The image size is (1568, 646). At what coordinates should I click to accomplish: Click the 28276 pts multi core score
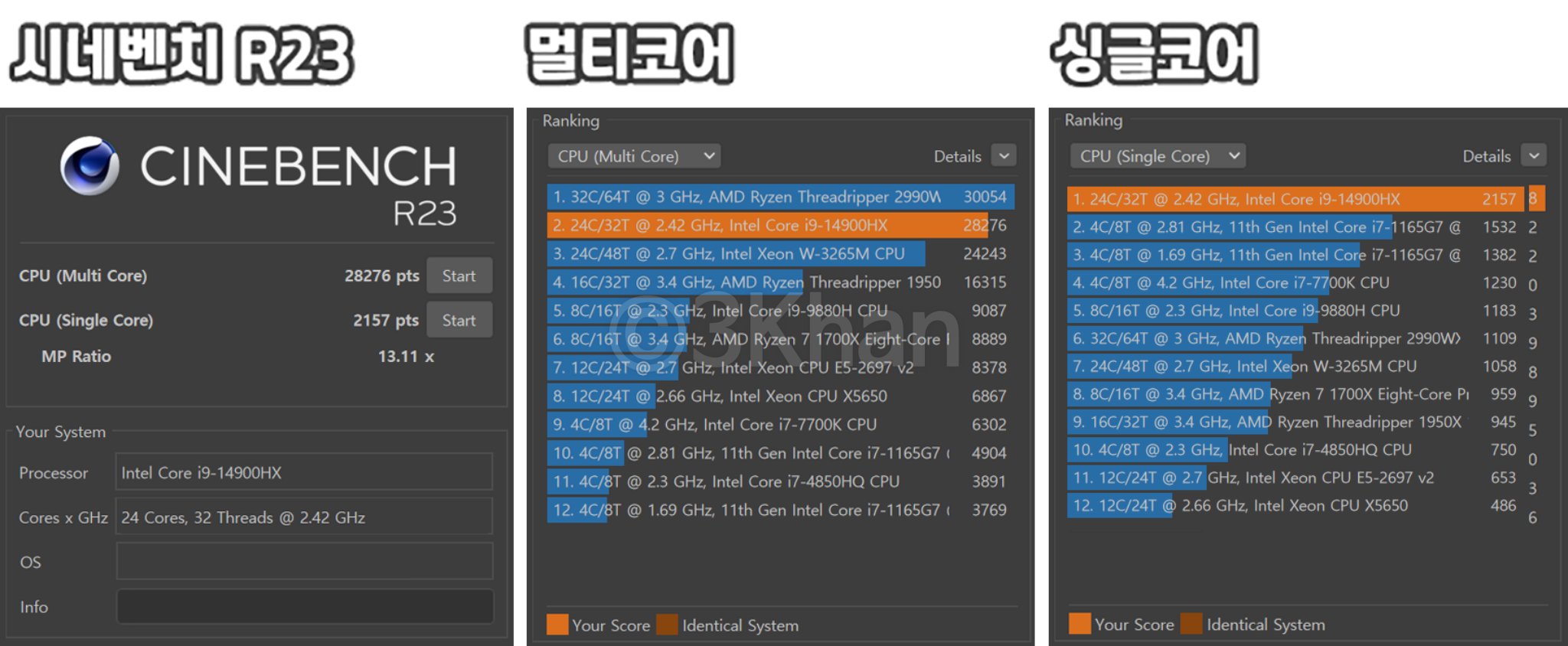pyautogui.click(x=381, y=276)
